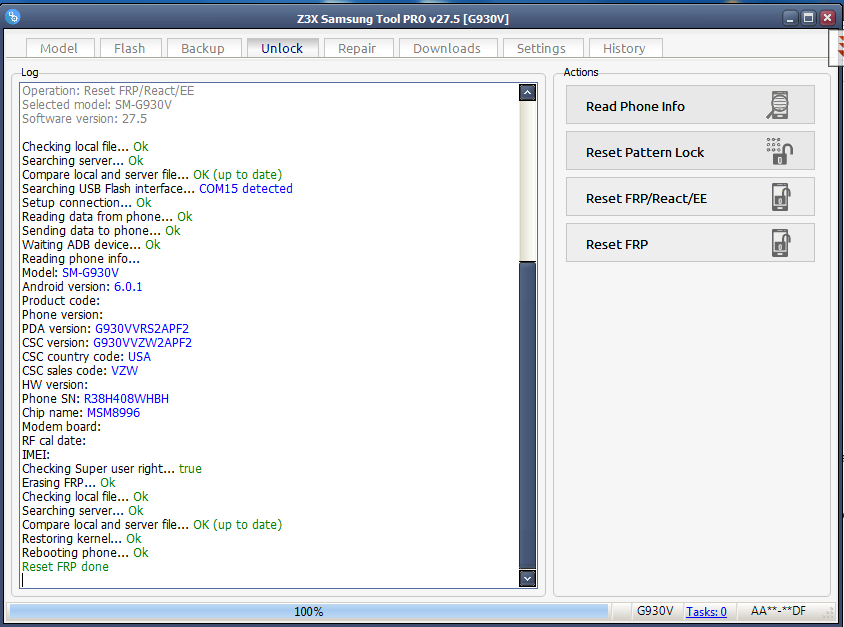Viewport: 844px width, 627px height.
Task: Click the 'Software version: 27.5' log line
Action: coord(85,119)
